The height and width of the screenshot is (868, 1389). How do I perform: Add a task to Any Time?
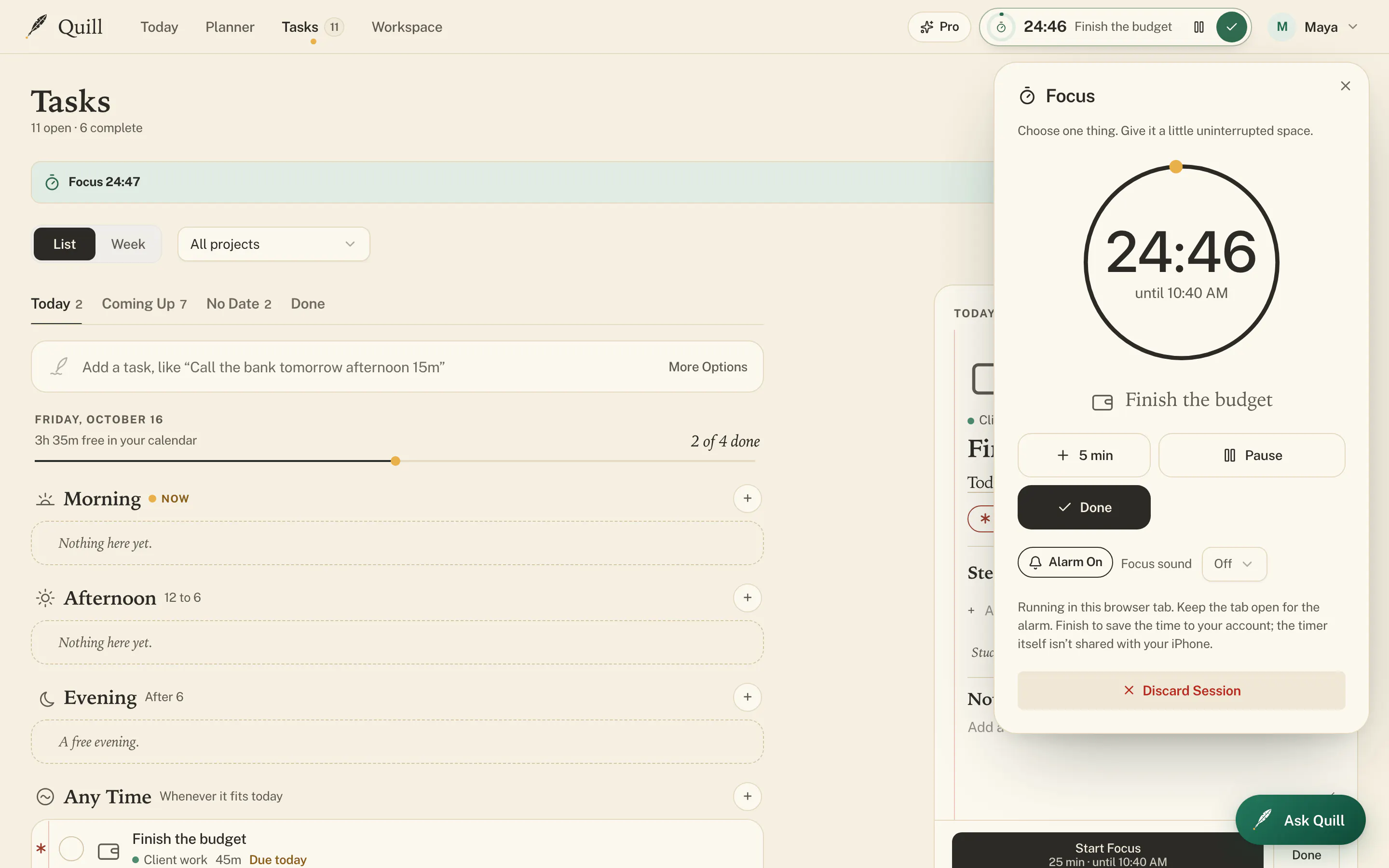point(747,796)
